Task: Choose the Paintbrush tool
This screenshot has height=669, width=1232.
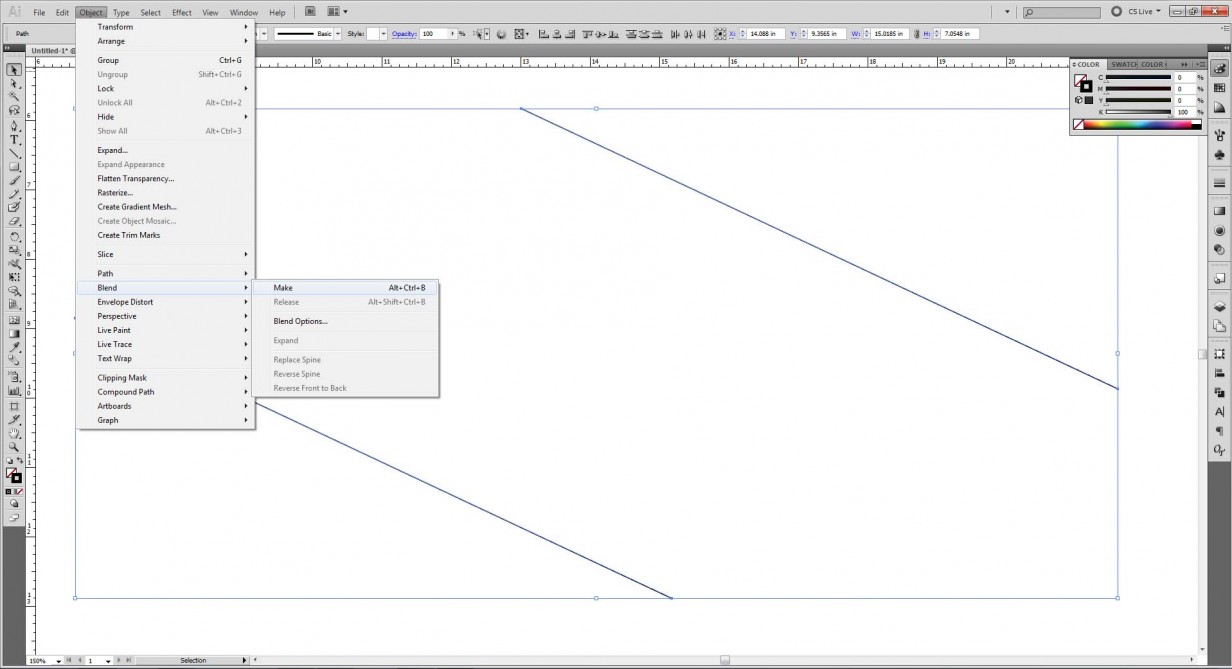Action: point(14,183)
